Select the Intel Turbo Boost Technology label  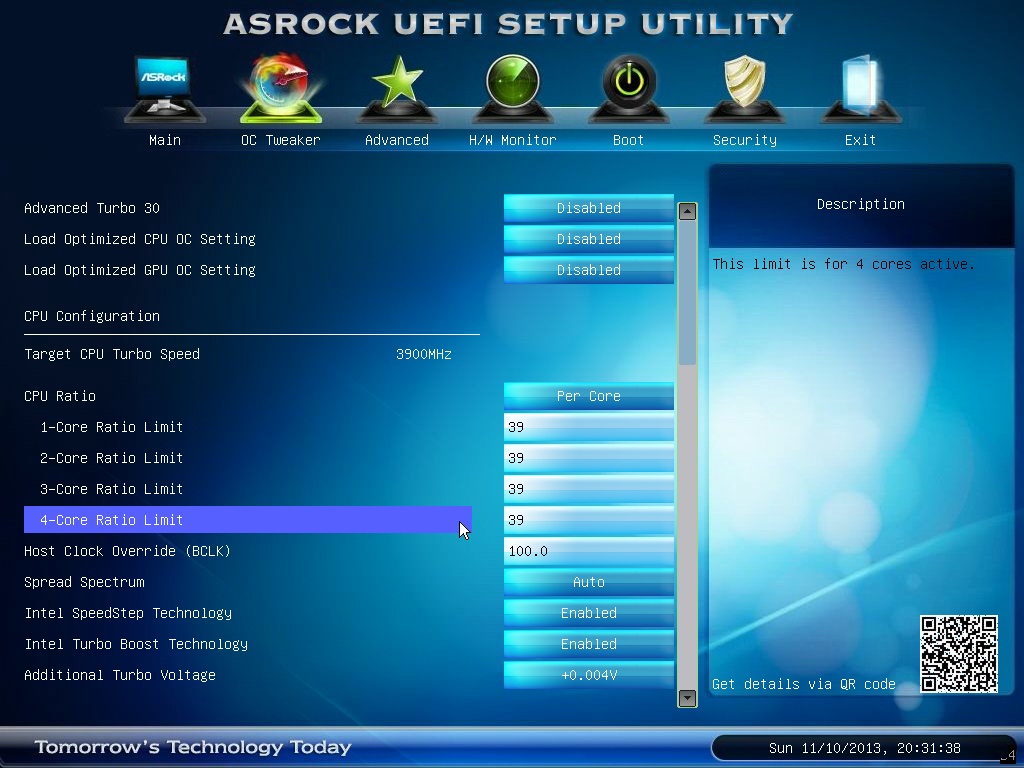pos(136,644)
